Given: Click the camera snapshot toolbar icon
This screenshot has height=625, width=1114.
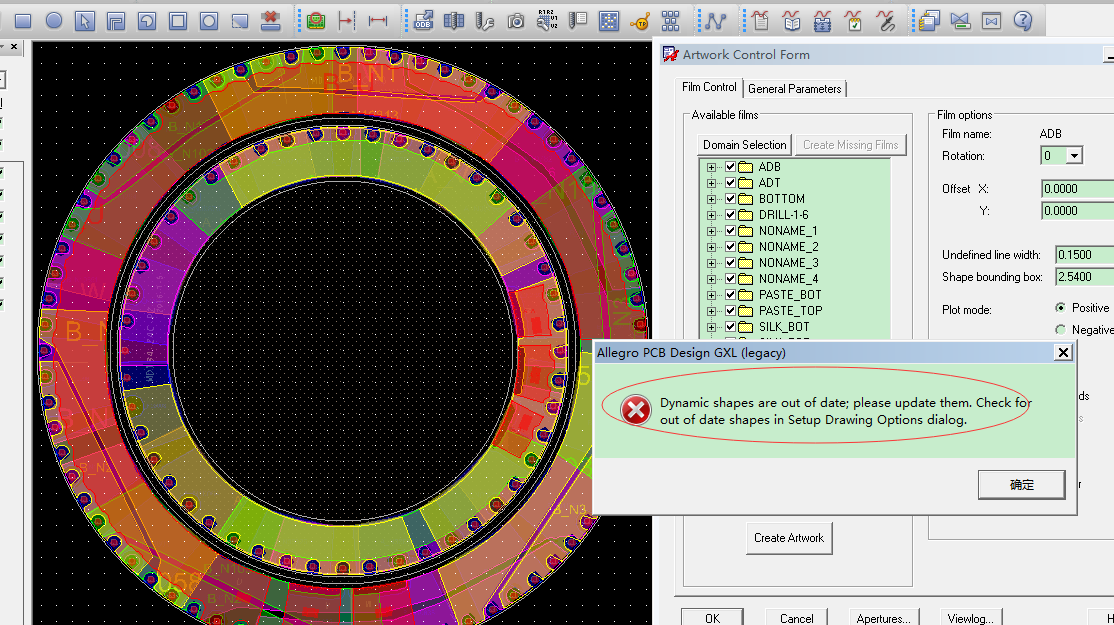Looking at the screenshot, I should (x=515, y=20).
